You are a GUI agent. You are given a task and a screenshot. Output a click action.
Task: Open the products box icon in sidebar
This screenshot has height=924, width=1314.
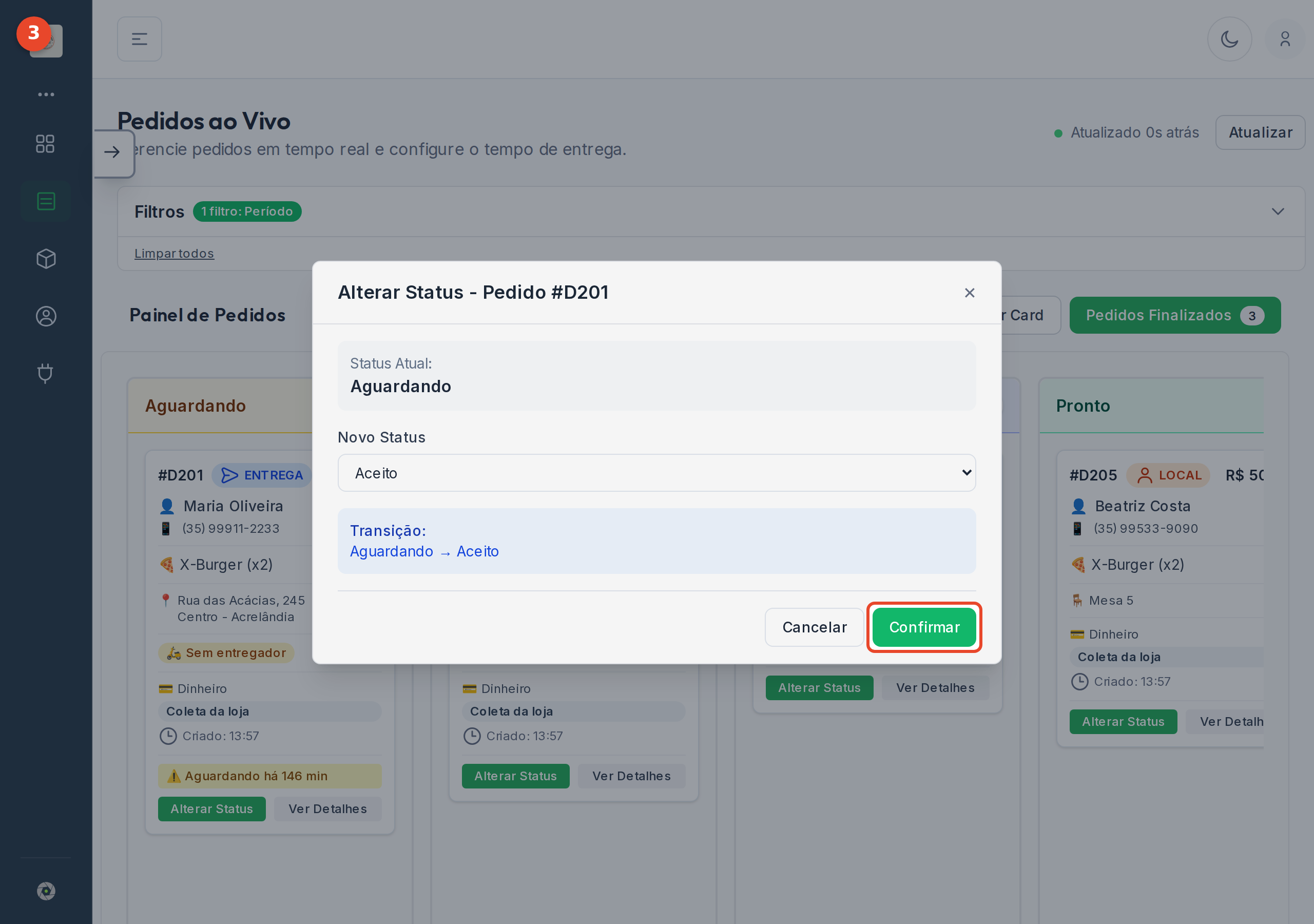point(46,259)
